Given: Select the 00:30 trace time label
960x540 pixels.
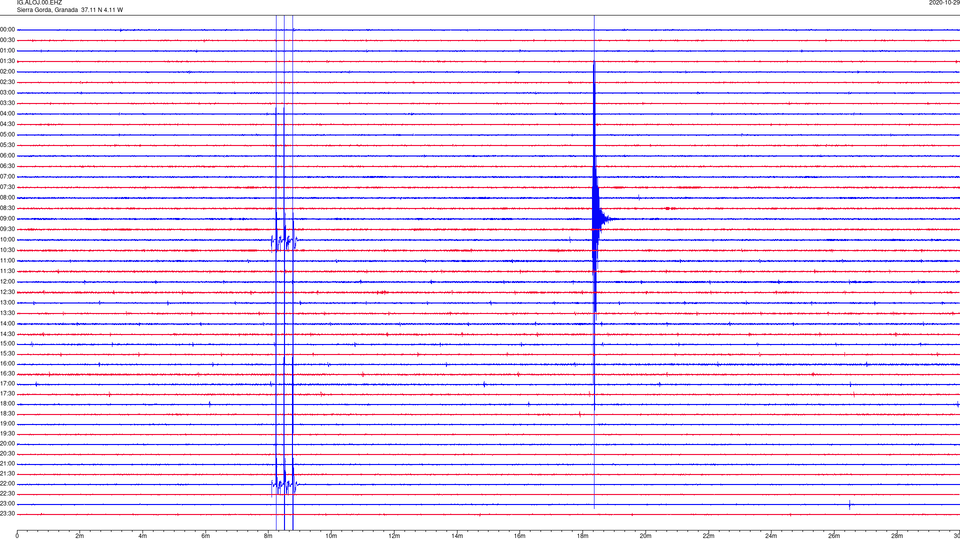Looking at the screenshot, I should pos(8,40).
